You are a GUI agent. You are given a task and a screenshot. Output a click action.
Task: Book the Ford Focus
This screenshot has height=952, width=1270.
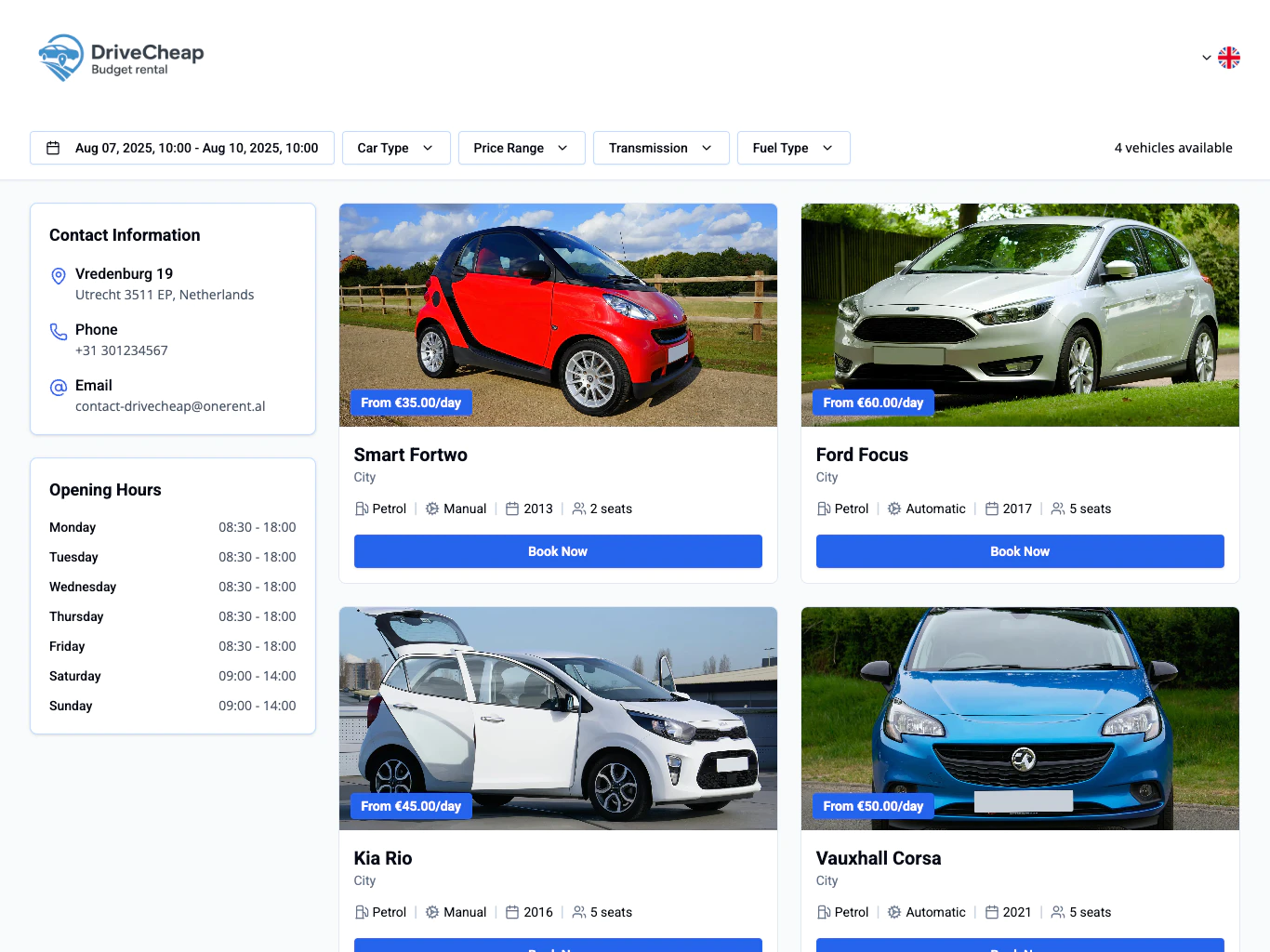tap(1020, 551)
